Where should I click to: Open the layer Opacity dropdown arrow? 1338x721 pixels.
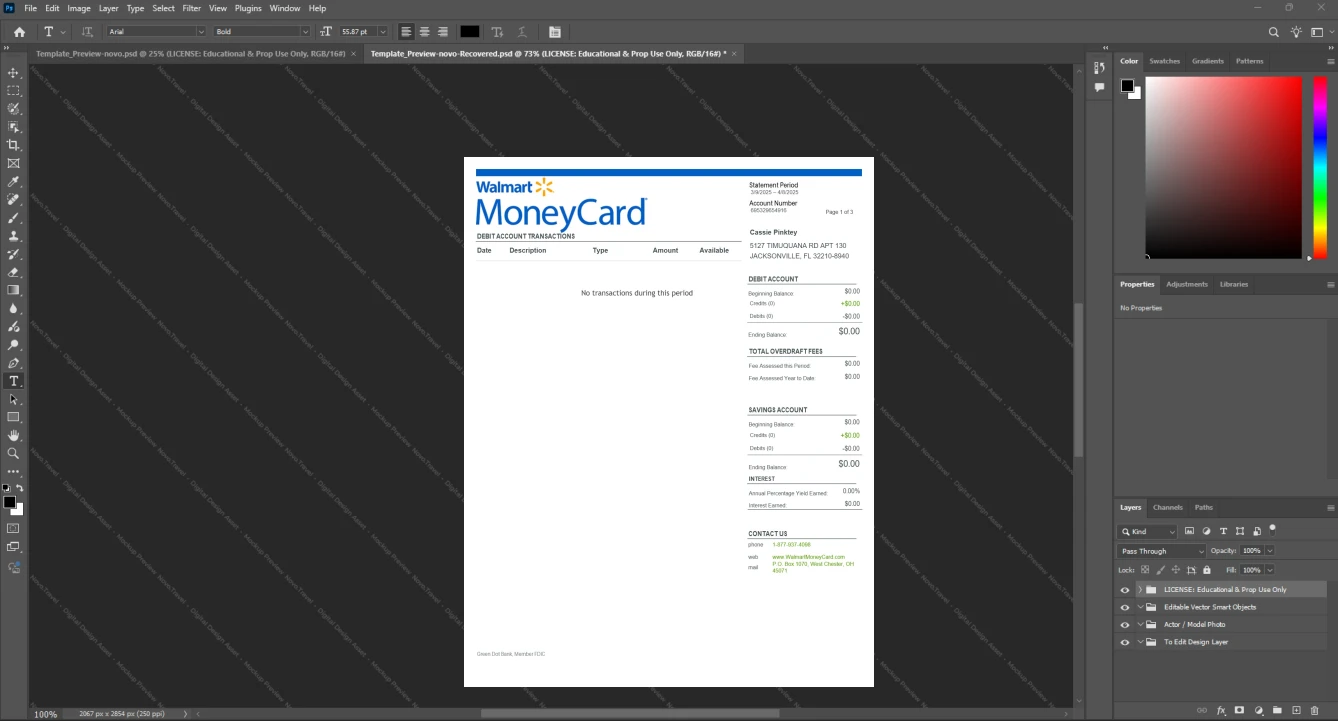1270,551
